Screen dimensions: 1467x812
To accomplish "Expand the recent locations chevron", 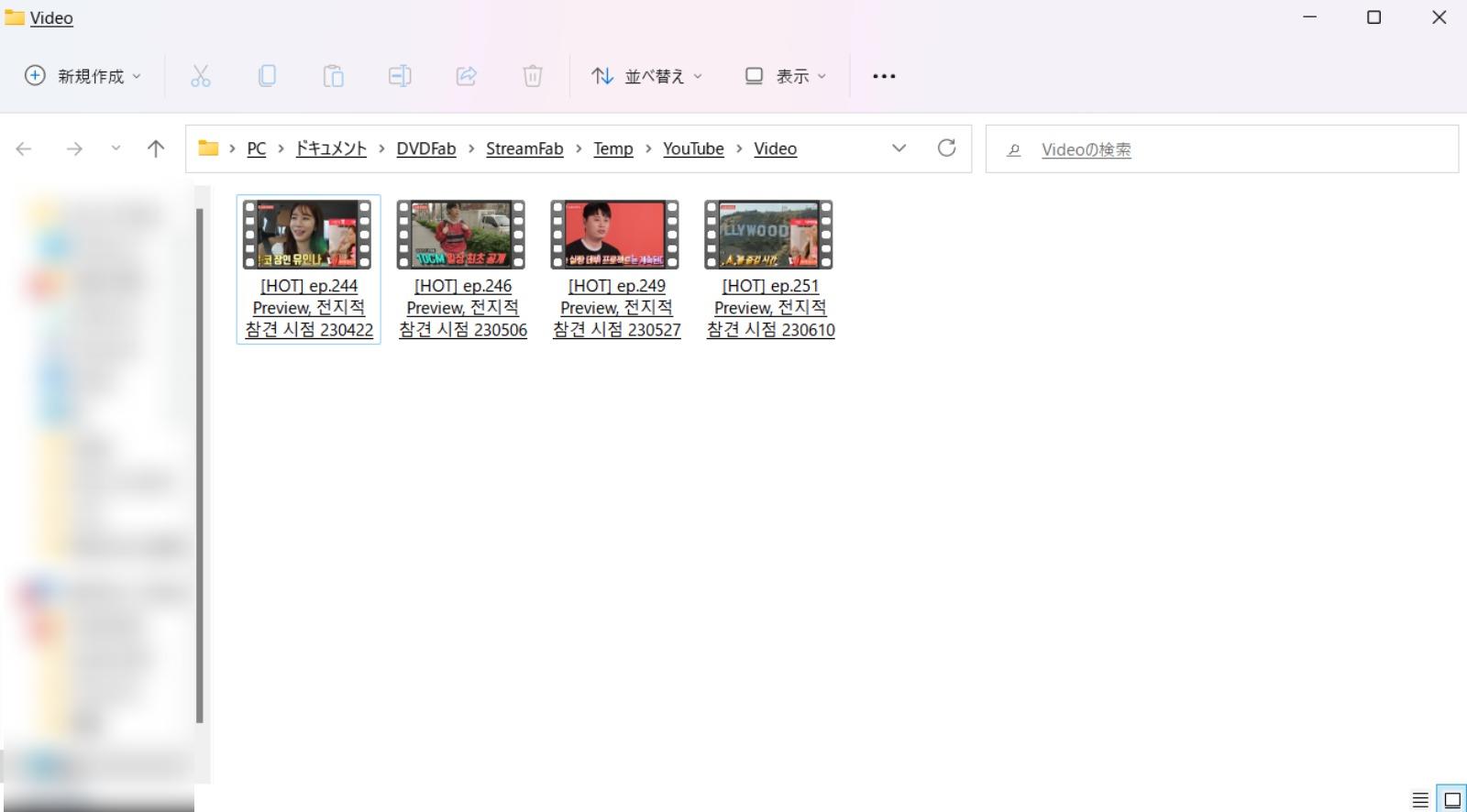I will [x=116, y=148].
